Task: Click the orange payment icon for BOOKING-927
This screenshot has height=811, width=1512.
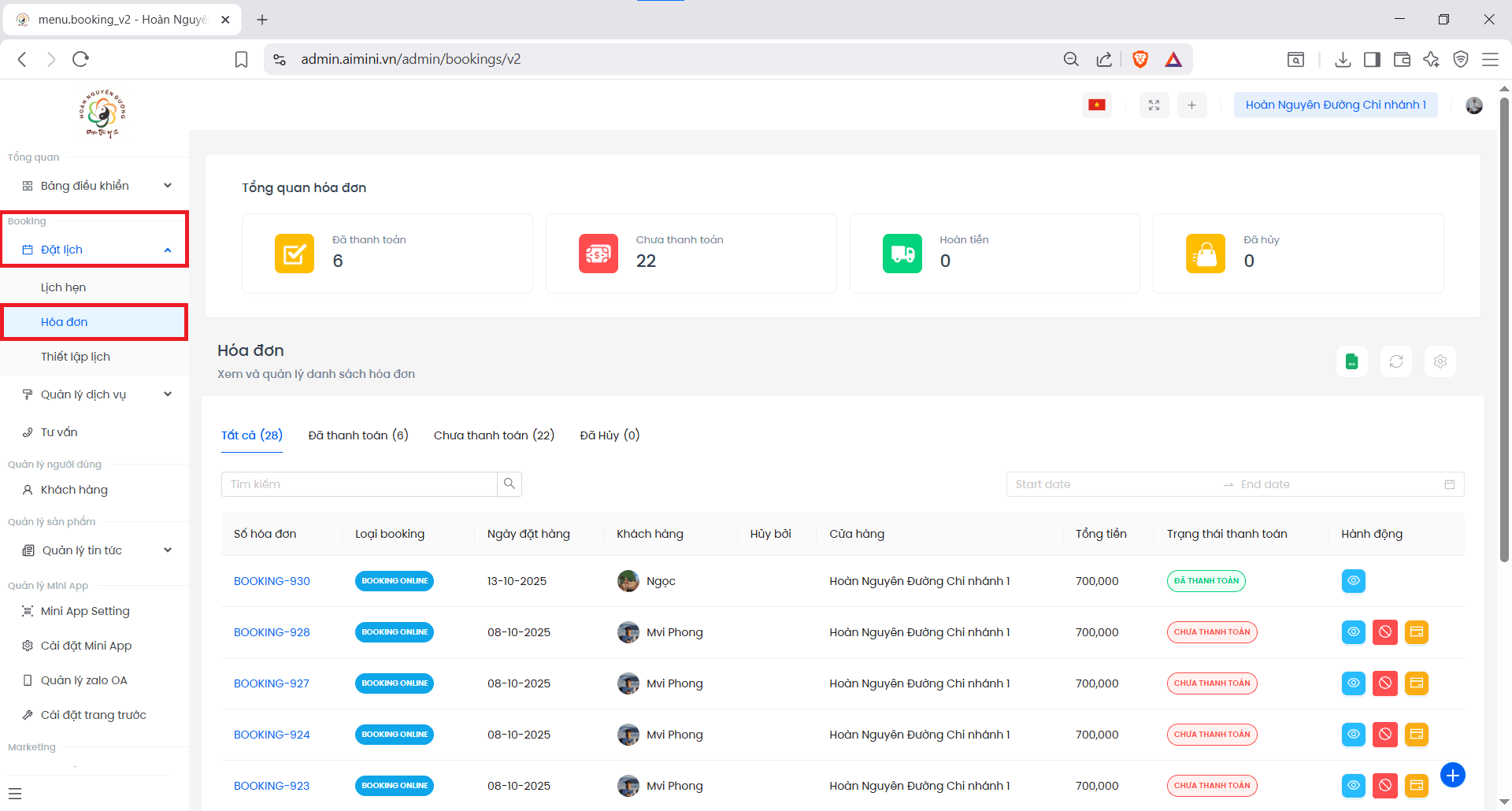Action: click(x=1416, y=683)
